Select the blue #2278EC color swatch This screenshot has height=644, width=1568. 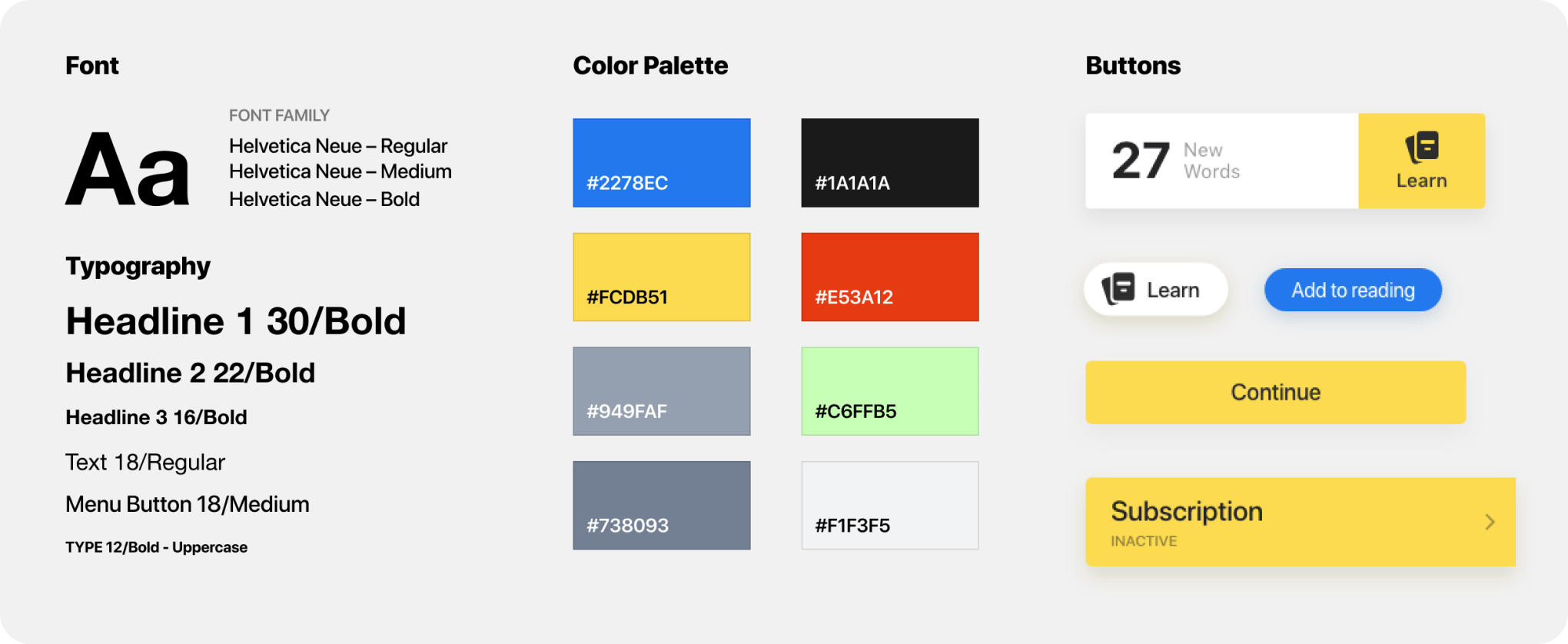pos(661,163)
